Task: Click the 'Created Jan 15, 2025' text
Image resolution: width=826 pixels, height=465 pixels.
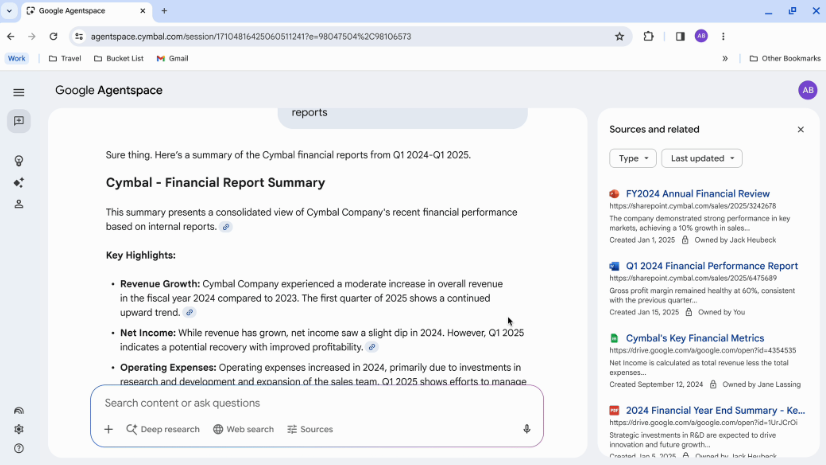Action: click(644, 312)
